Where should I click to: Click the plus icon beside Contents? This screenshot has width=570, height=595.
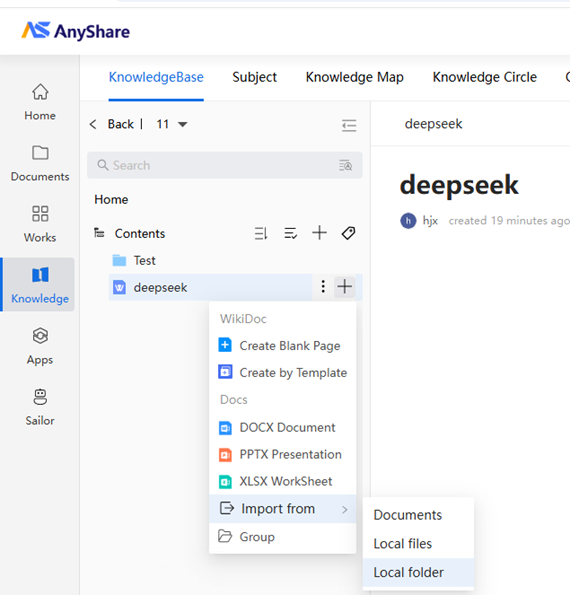tap(319, 233)
